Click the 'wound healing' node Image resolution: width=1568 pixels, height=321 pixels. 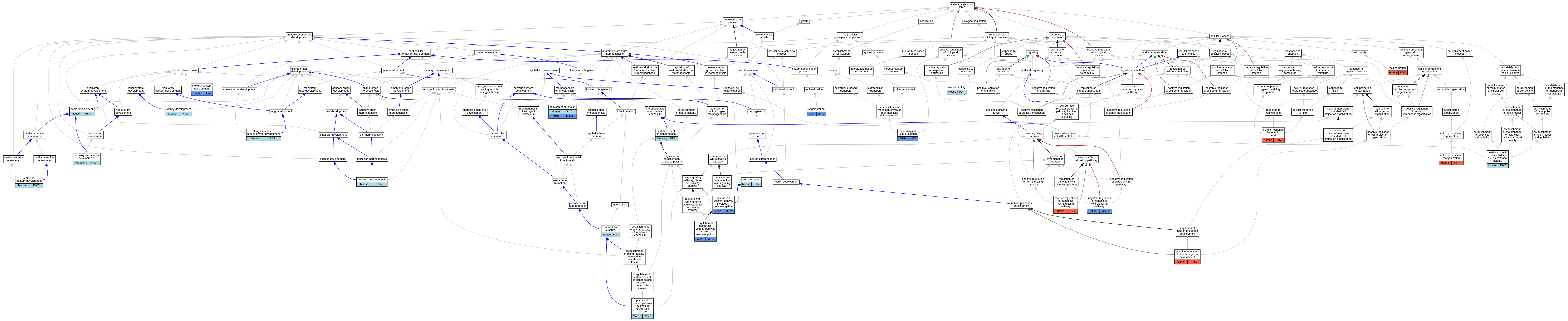(956, 89)
